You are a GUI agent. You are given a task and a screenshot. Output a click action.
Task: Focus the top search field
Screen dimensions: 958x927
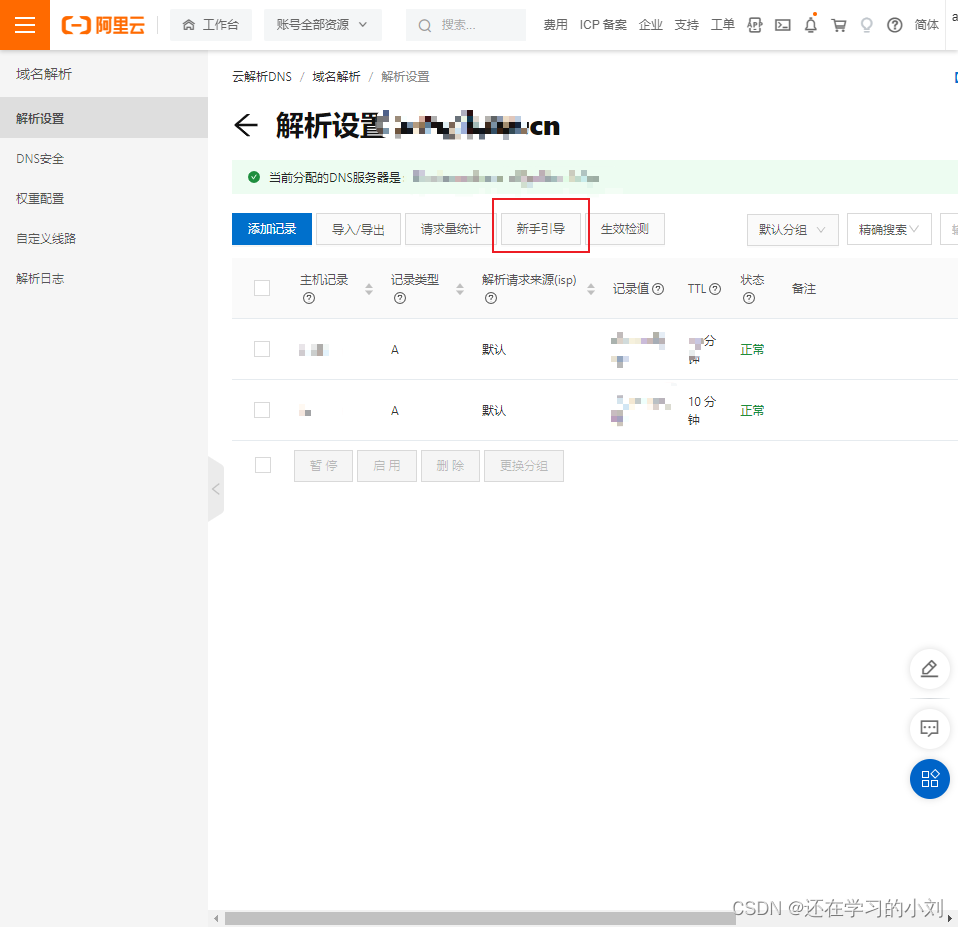[466, 25]
